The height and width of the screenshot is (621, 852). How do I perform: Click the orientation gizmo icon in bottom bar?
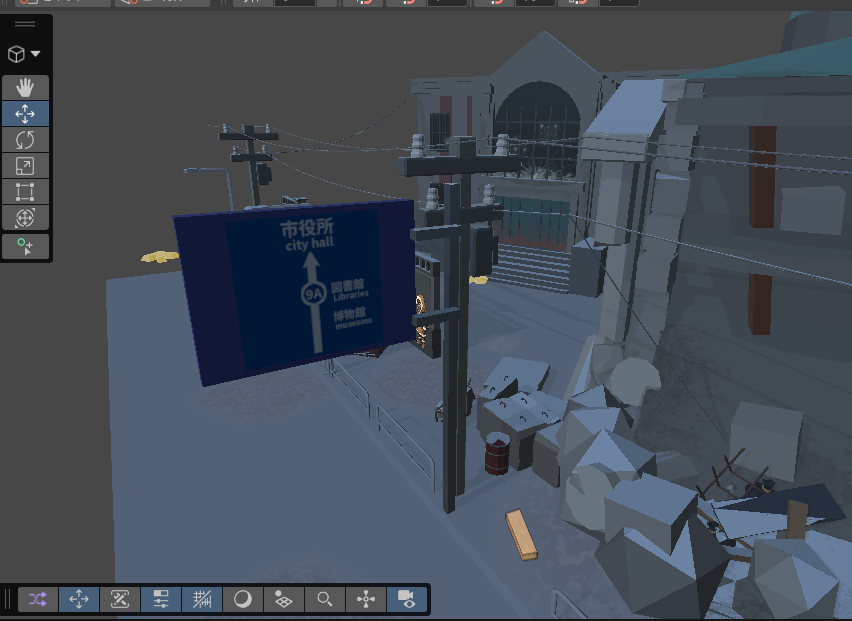pyautogui.click(x=366, y=600)
